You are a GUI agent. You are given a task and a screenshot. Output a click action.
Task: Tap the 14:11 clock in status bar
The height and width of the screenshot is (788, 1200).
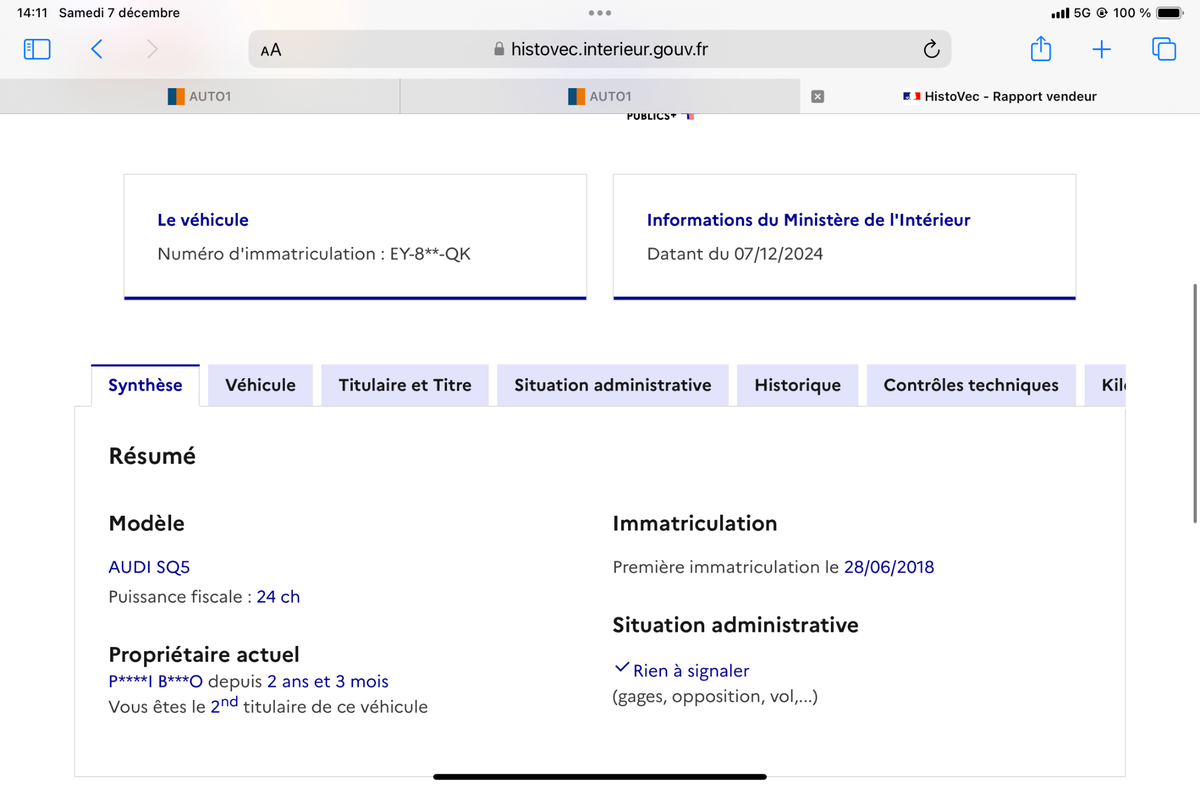coord(33,13)
